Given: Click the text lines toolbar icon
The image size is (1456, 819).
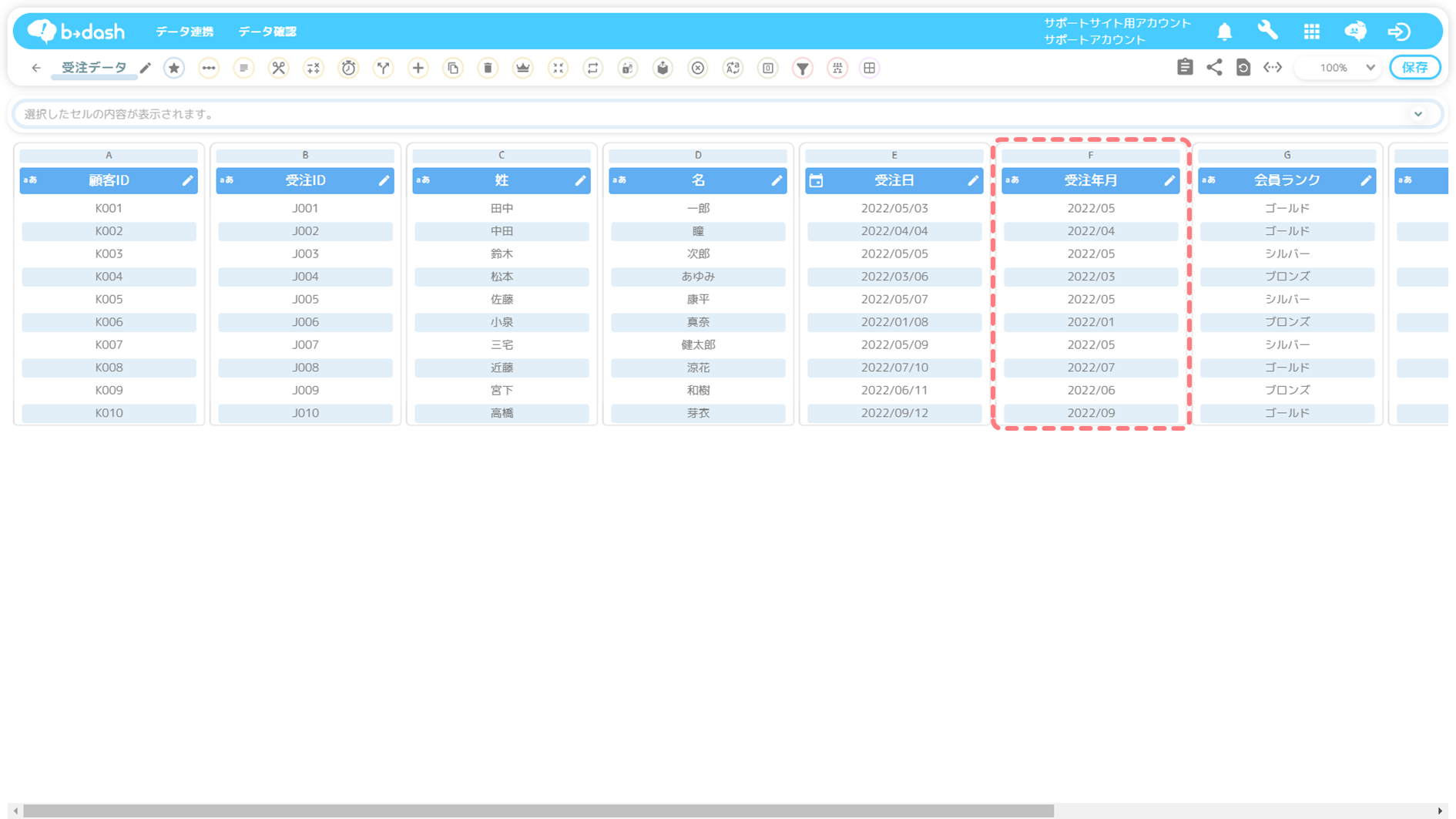Looking at the screenshot, I should (243, 68).
